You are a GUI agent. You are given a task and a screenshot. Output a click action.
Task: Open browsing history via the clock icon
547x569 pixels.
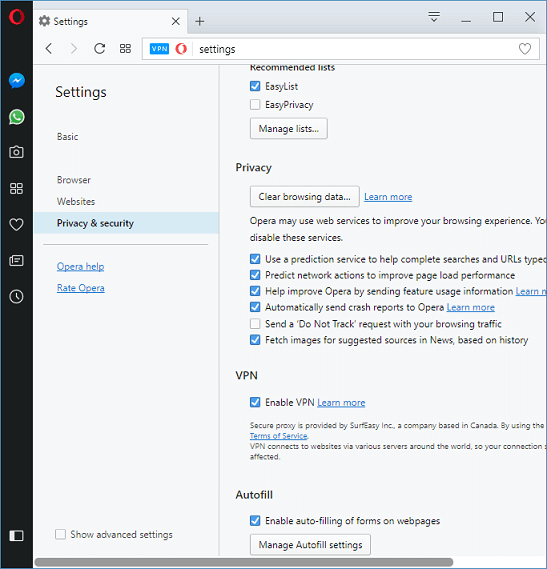[16, 296]
